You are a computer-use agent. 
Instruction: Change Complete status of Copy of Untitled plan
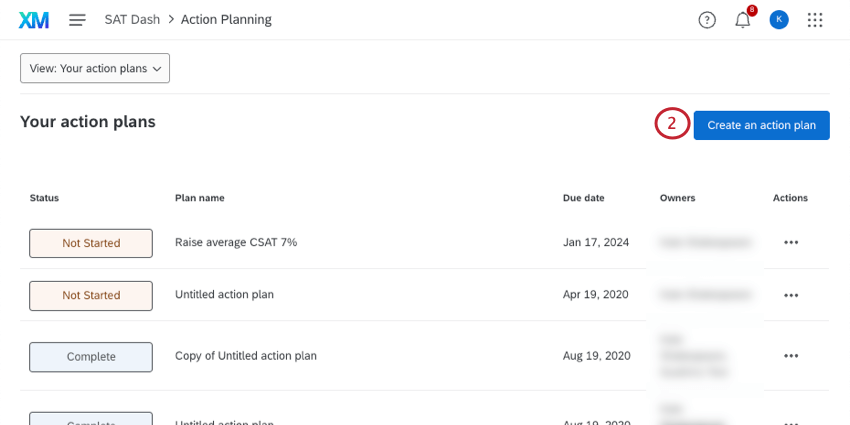tap(91, 357)
